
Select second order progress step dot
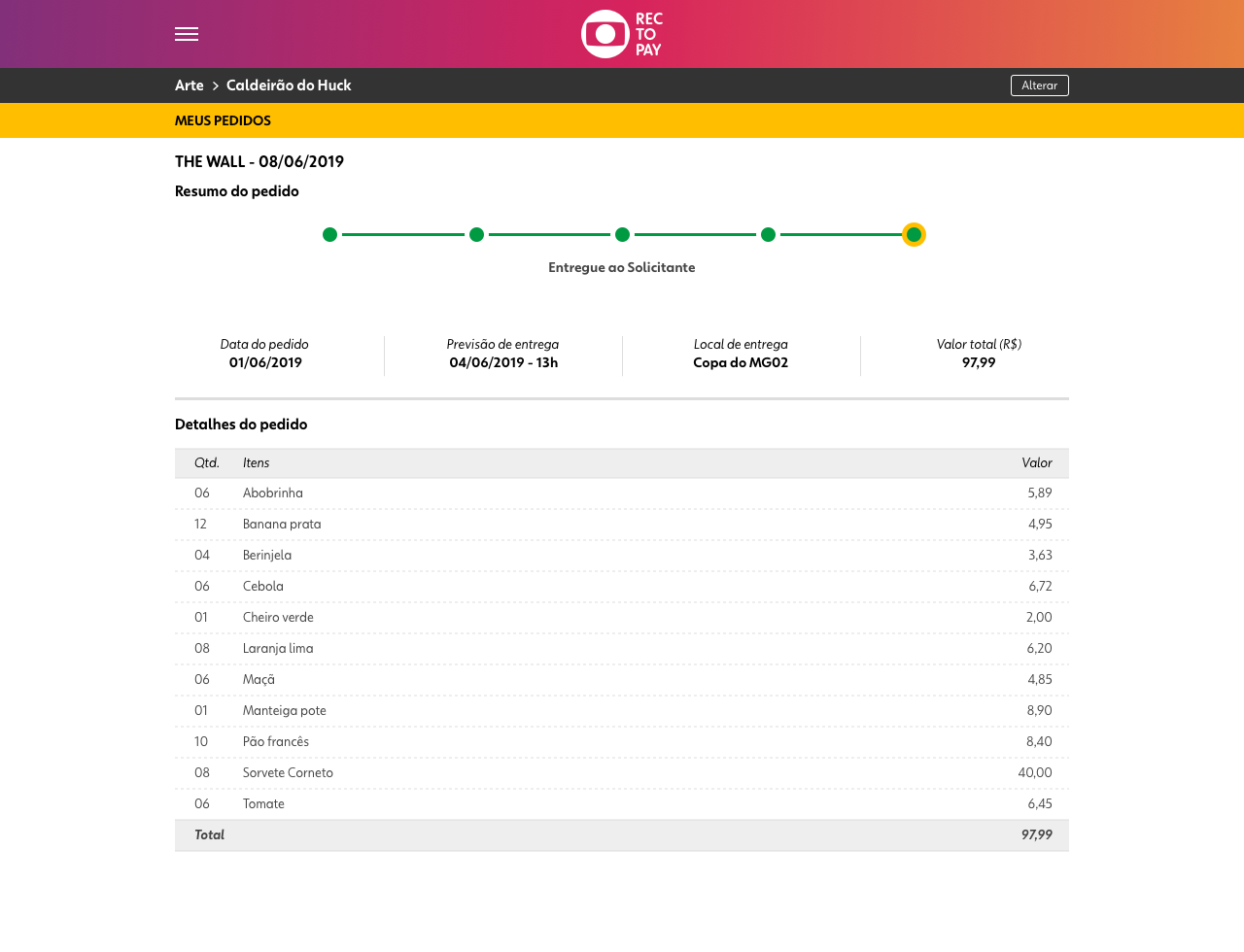476,234
